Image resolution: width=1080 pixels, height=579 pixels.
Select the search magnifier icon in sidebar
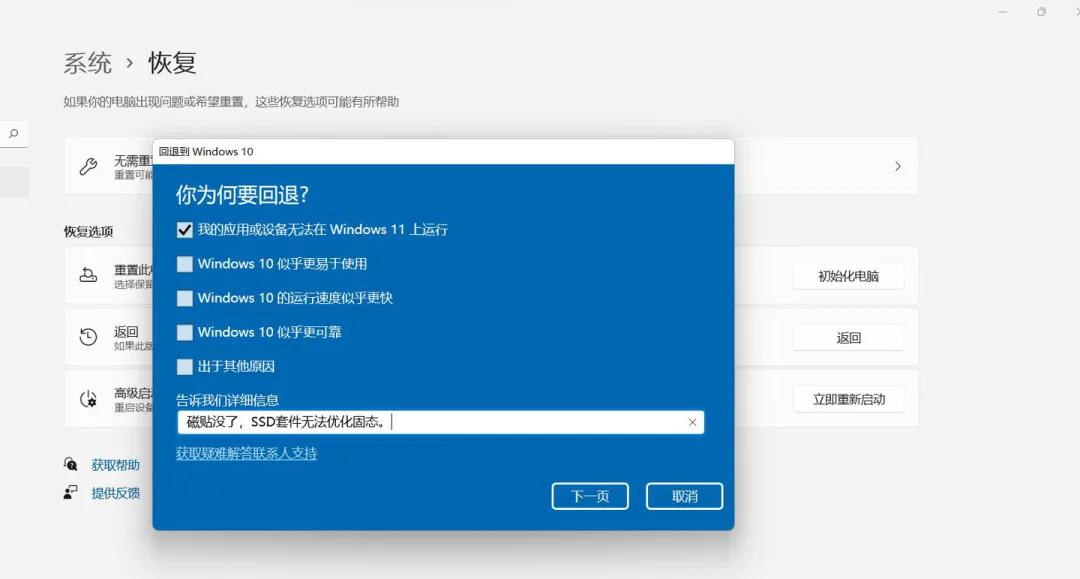click(x=14, y=133)
